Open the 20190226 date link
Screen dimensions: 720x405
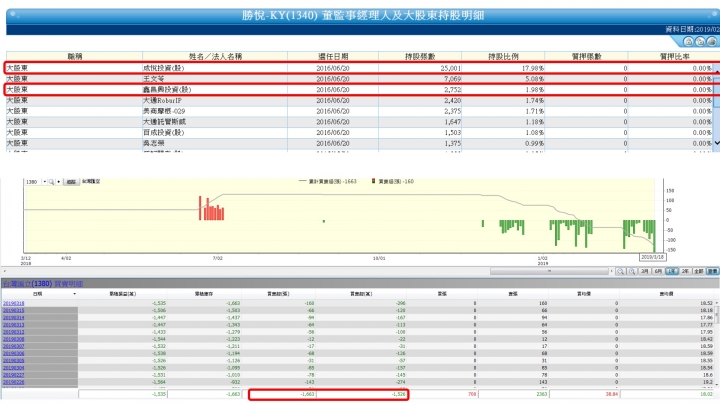click(x=13, y=382)
